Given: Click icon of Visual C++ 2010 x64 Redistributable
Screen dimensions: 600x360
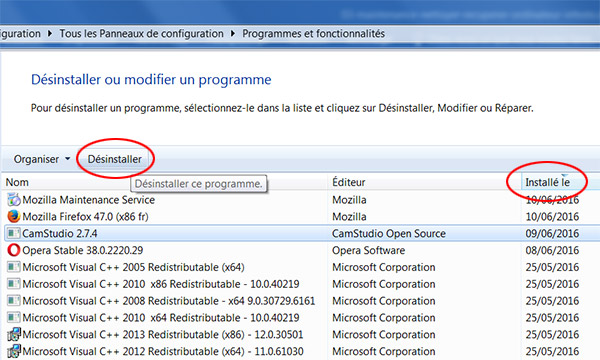Looking at the screenshot, I should (x=14, y=318).
